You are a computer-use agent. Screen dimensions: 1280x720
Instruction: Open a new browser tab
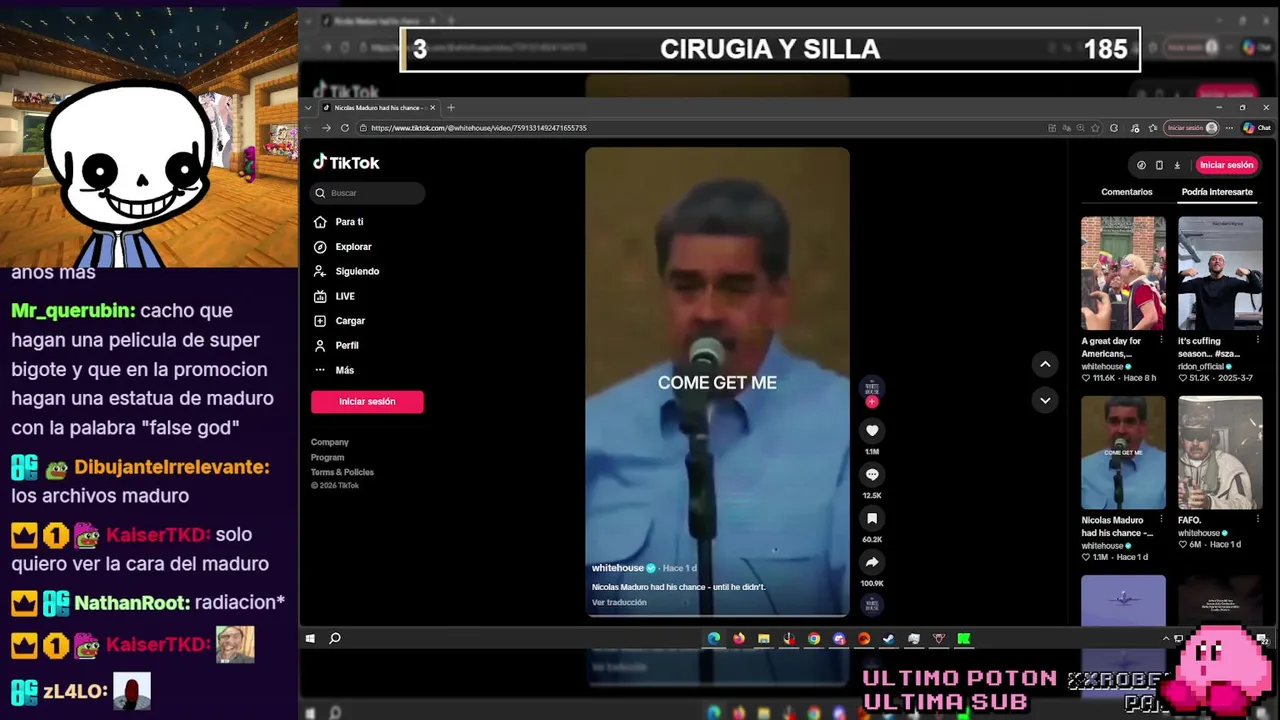coord(451,107)
